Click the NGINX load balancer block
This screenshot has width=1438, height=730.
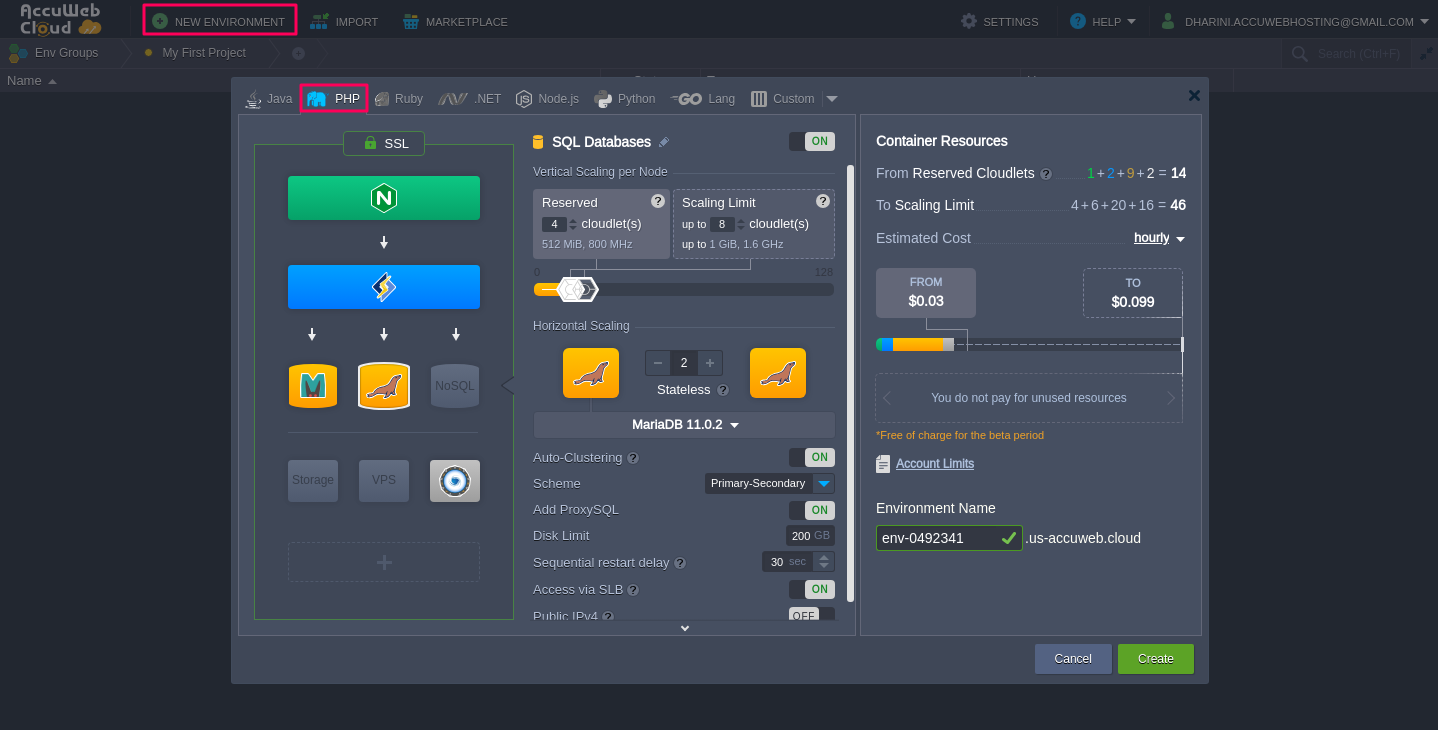point(383,198)
